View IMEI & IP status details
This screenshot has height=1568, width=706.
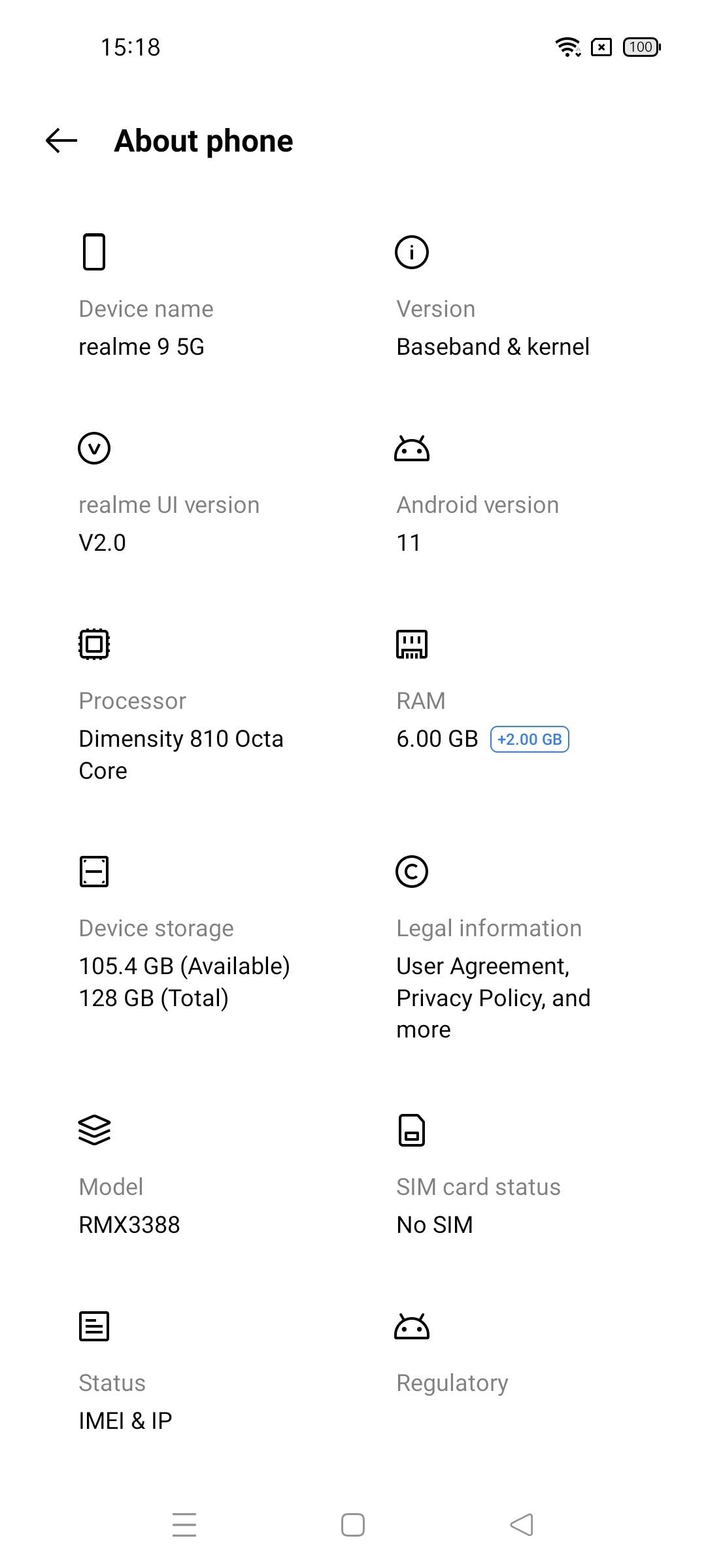126,1420
